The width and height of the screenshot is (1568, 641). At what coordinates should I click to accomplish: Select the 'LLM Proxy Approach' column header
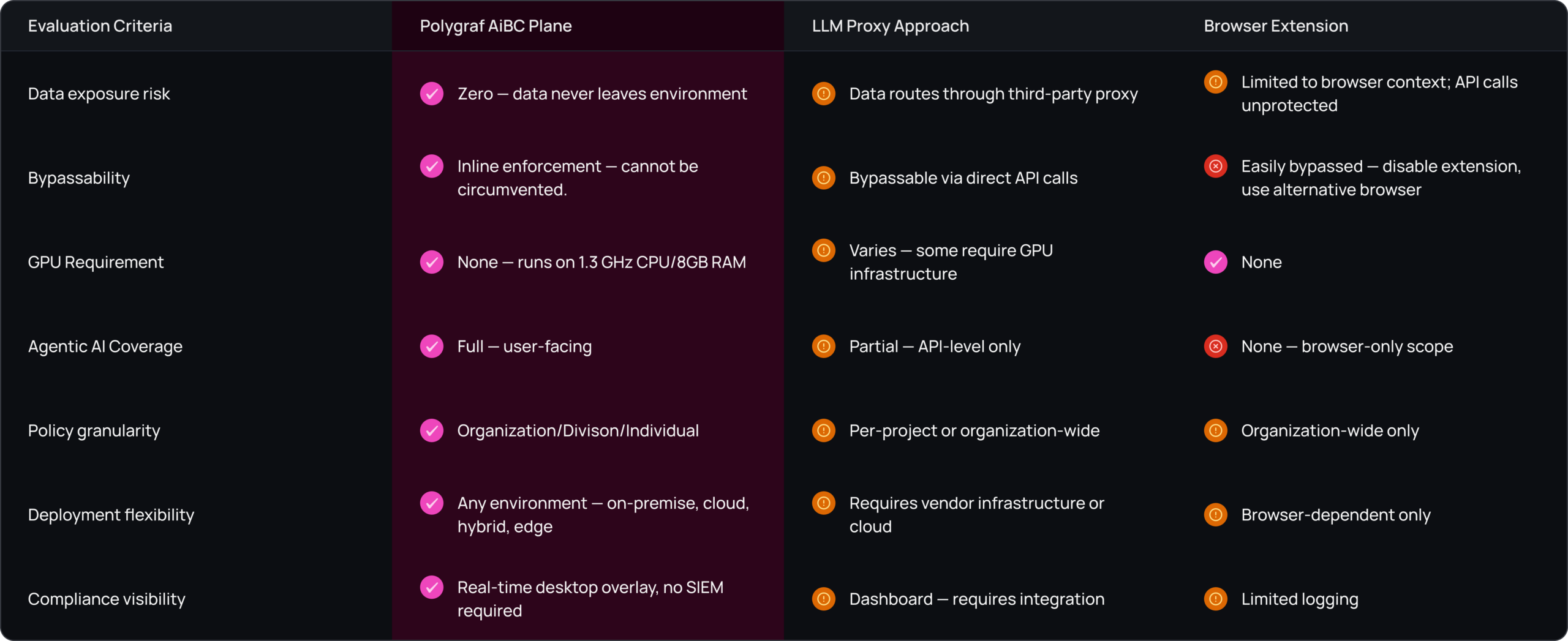[890, 26]
